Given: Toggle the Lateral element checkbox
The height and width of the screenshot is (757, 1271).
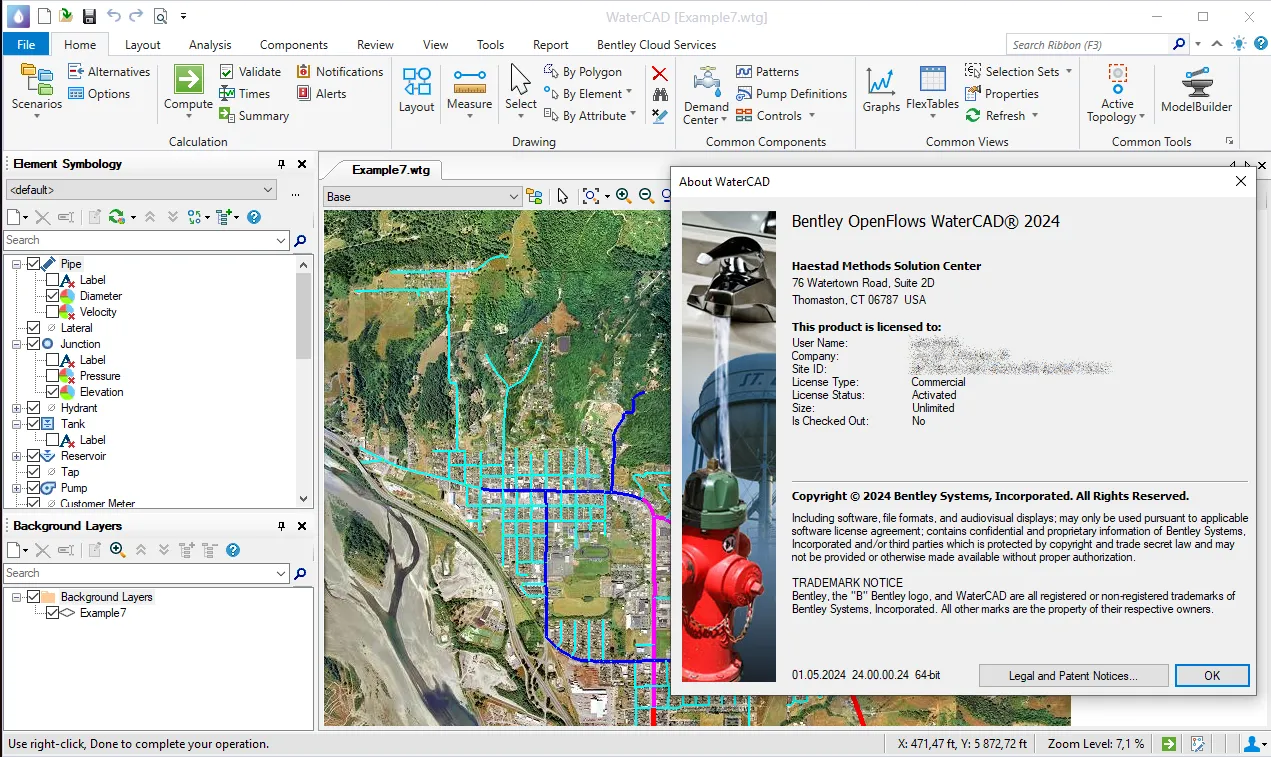Looking at the screenshot, I should coord(34,328).
